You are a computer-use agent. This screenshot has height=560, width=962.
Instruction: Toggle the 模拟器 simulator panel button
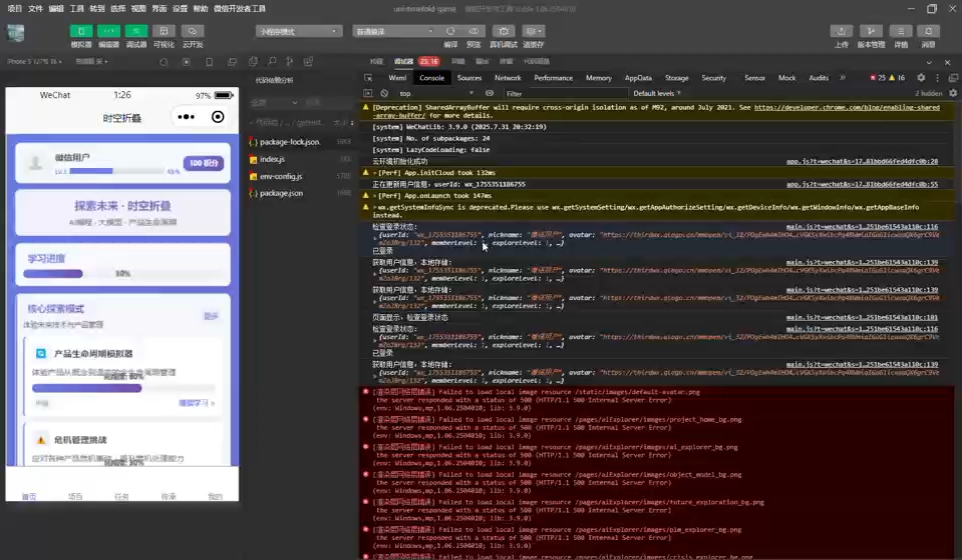pyautogui.click(x=81, y=31)
